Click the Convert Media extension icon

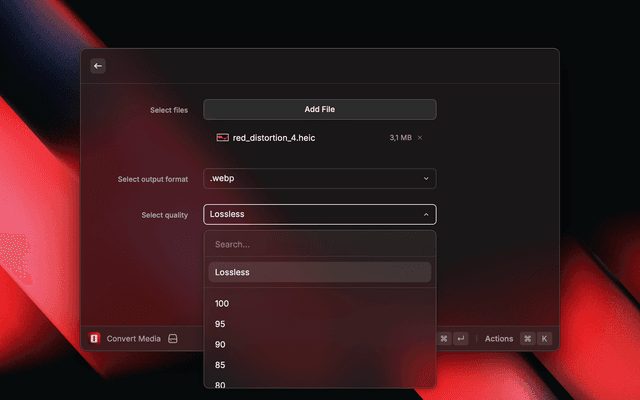94,338
